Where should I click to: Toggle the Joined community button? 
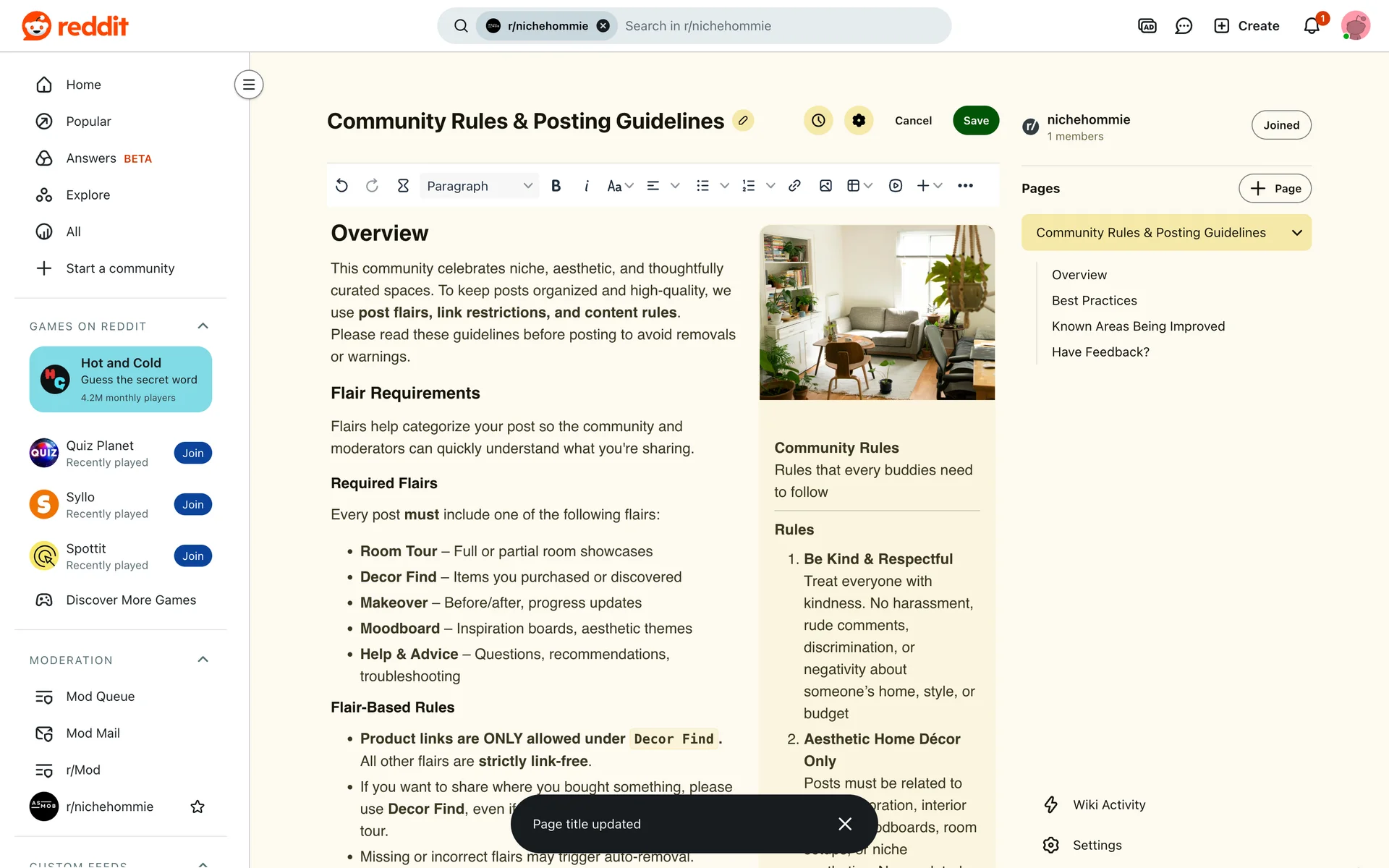click(x=1281, y=125)
